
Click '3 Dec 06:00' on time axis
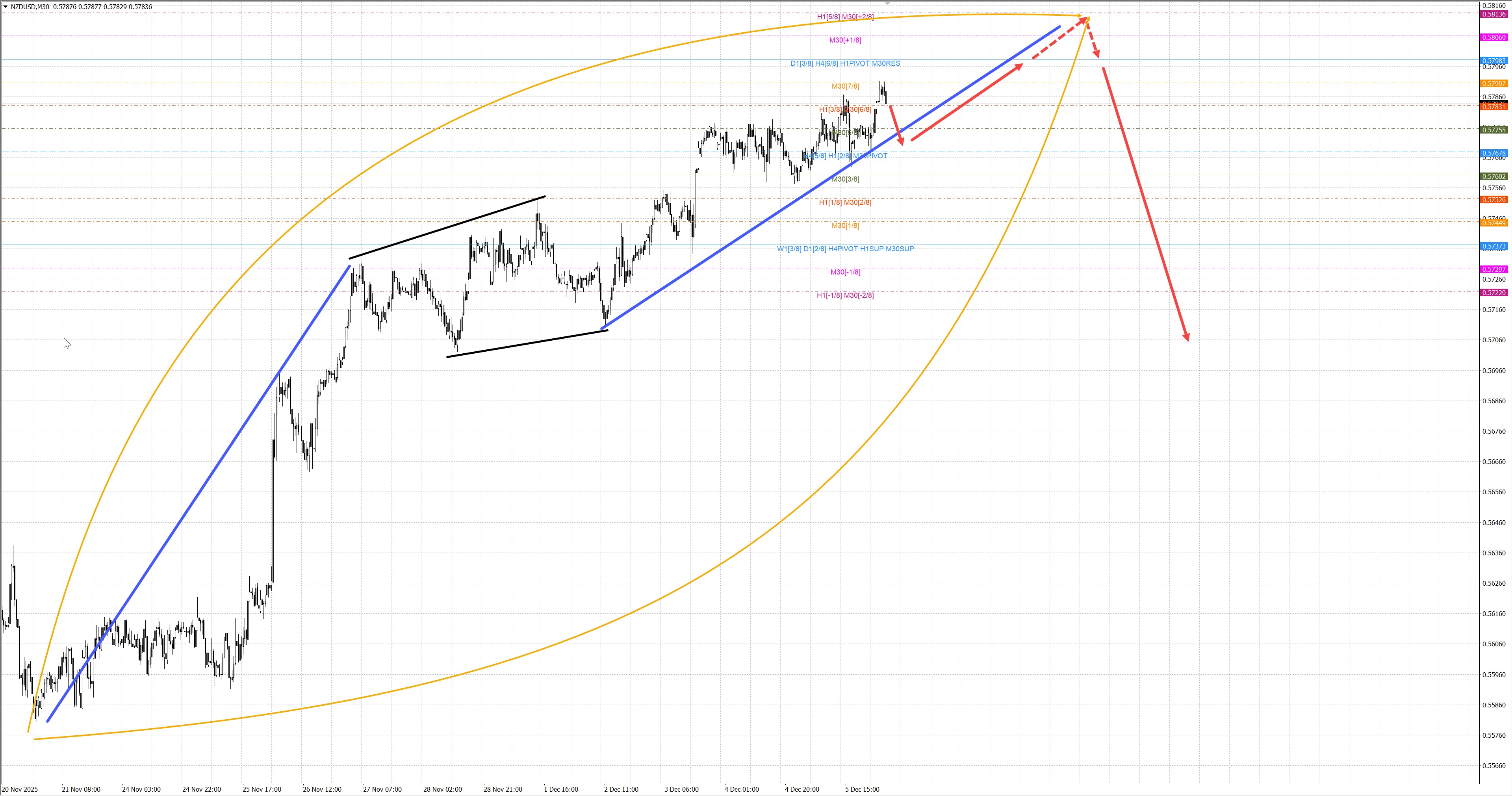click(x=681, y=790)
